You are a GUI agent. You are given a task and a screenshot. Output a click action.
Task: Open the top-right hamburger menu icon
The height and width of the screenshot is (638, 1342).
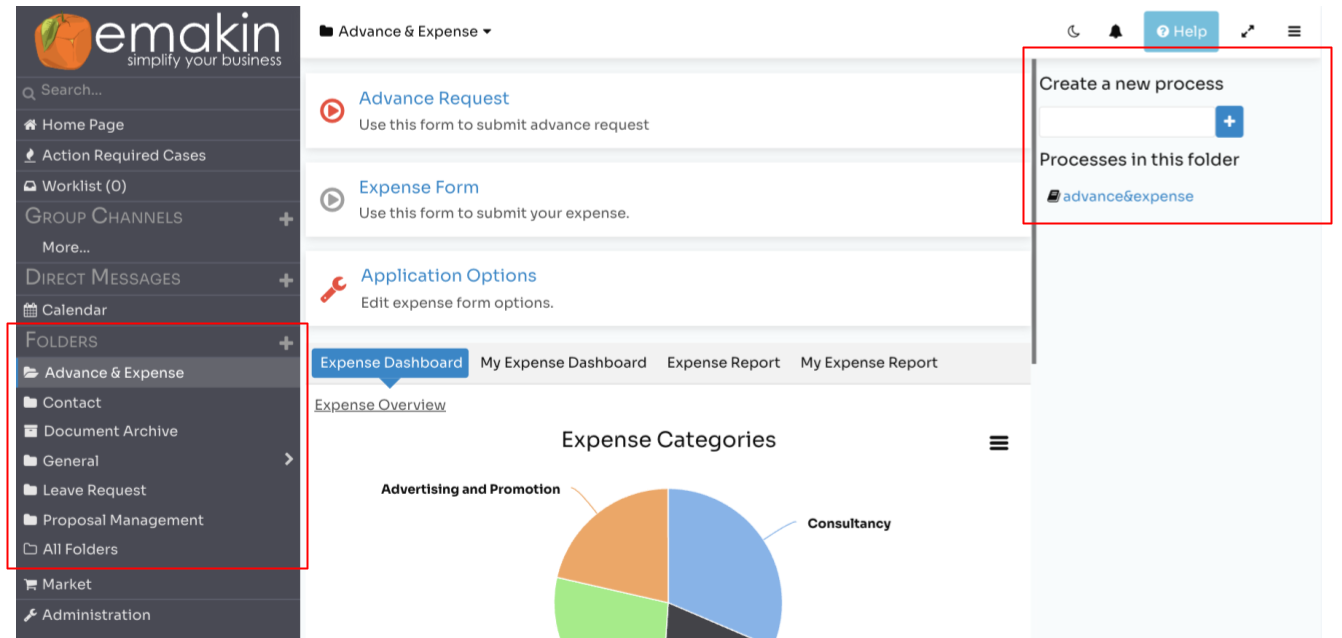click(x=1294, y=31)
